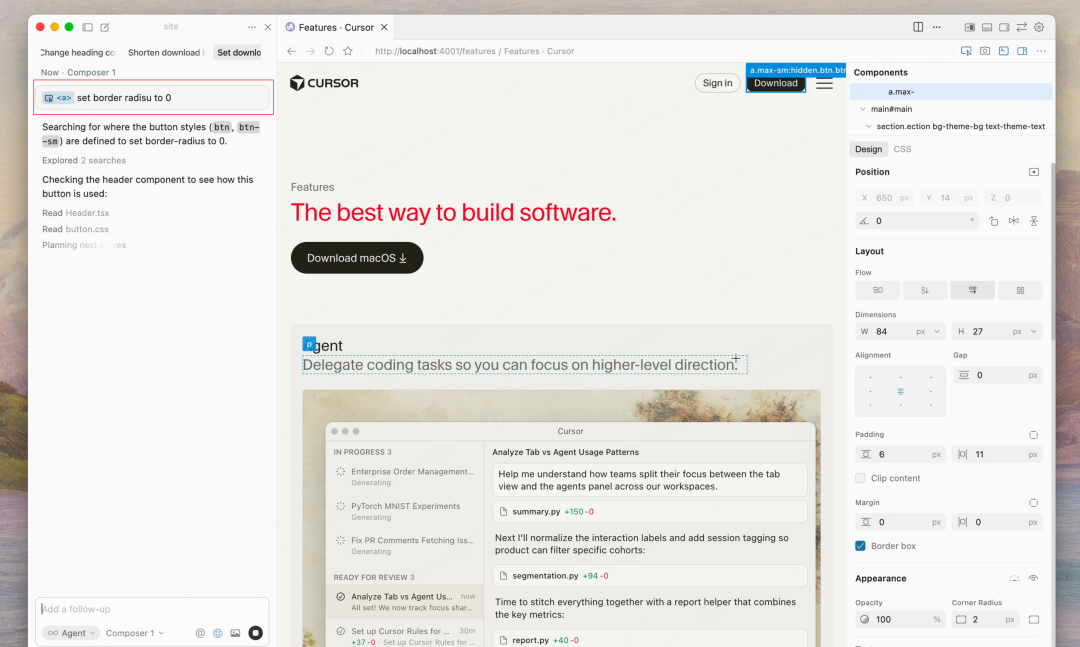1080x647 pixels.
Task: Toggle Appearance visibility eye icon
Action: [1033, 578]
